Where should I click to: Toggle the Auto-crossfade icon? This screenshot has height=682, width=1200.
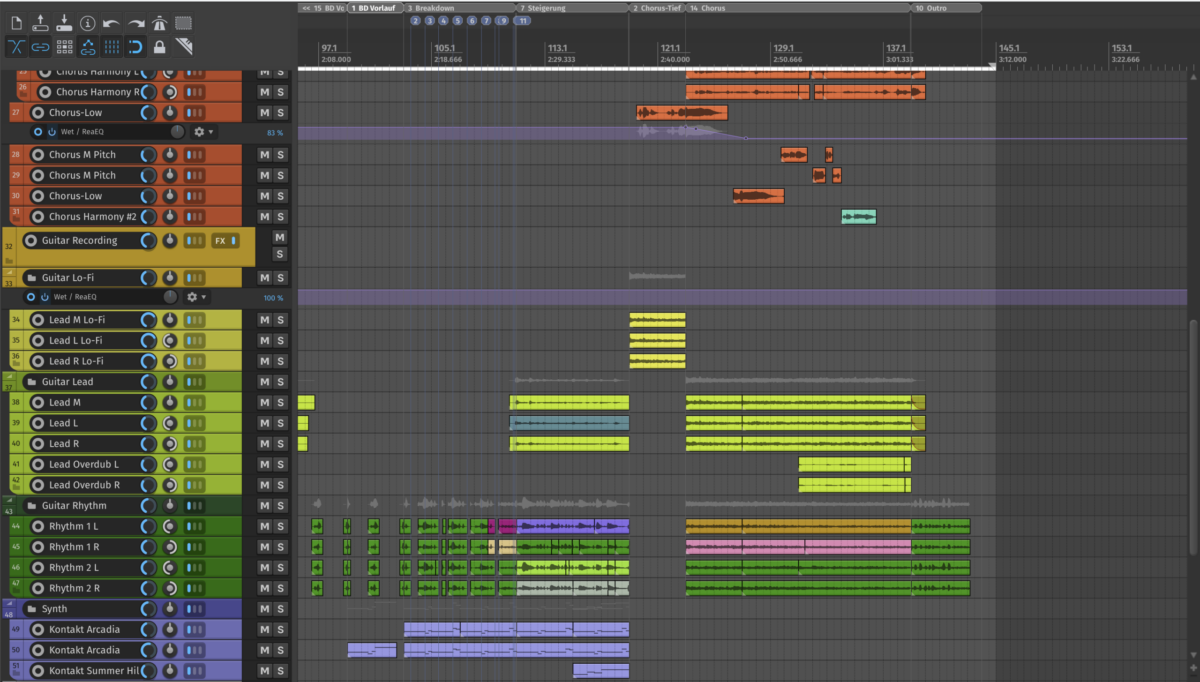click(x=17, y=46)
